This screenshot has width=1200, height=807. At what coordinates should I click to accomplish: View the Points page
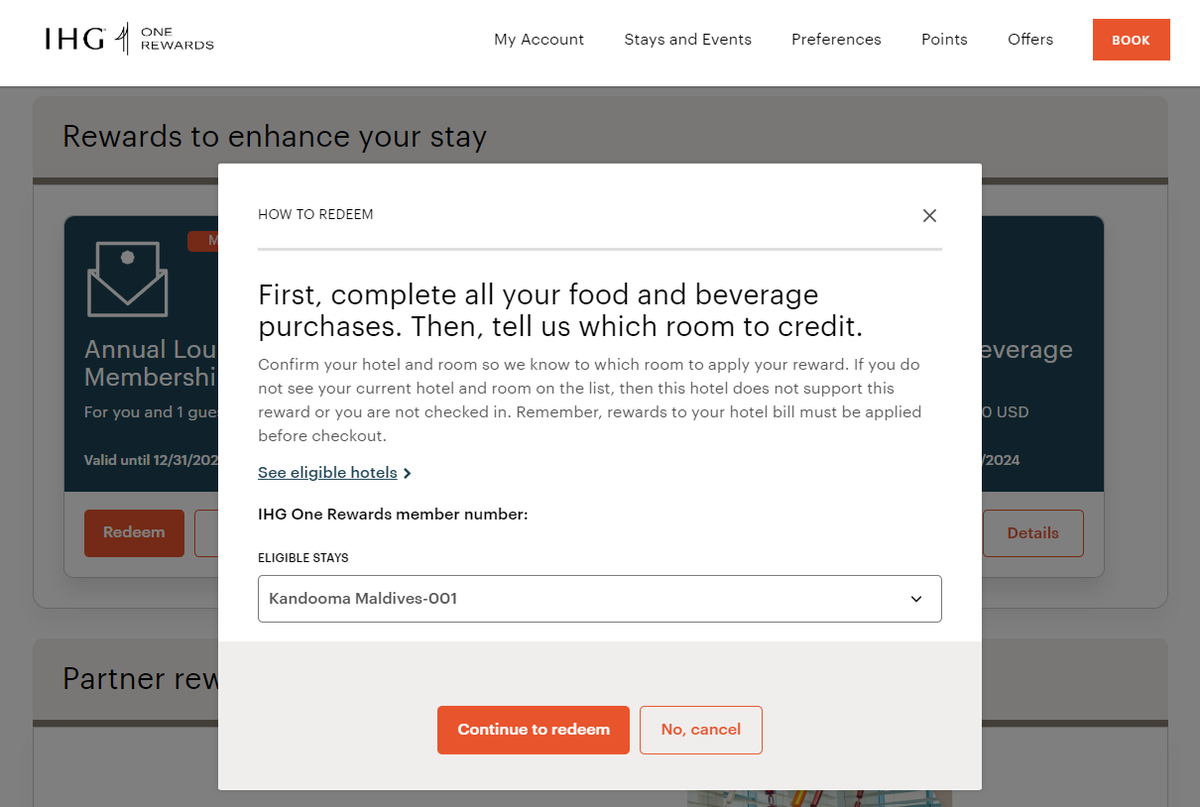click(x=944, y=39)
